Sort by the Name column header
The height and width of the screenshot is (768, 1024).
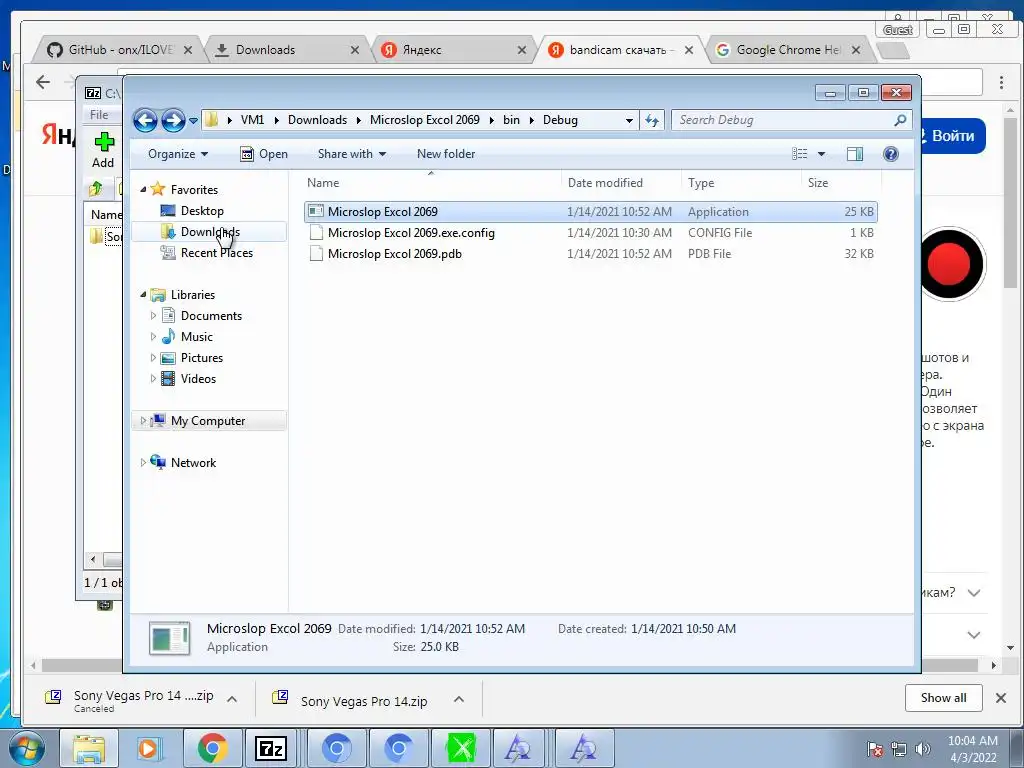pos(431,183)
